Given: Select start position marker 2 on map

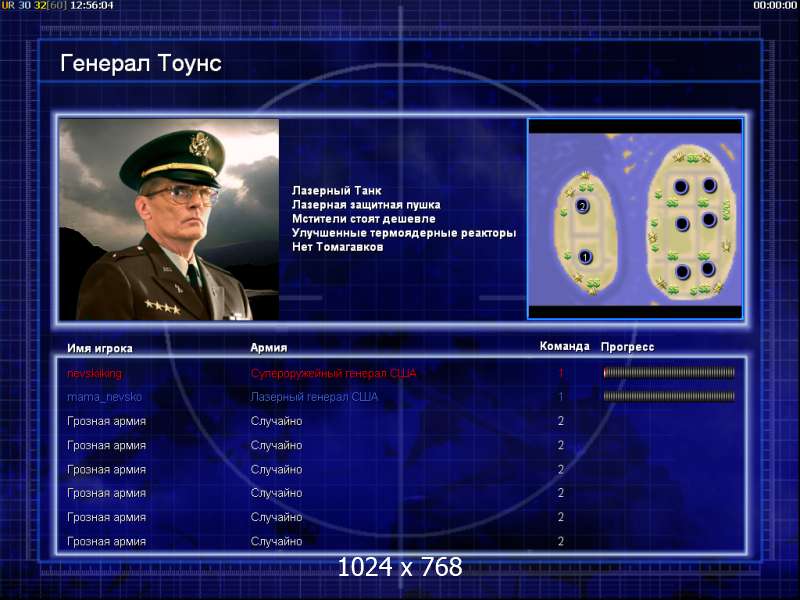Looking at the screenshot, I should tap(582, 206).
